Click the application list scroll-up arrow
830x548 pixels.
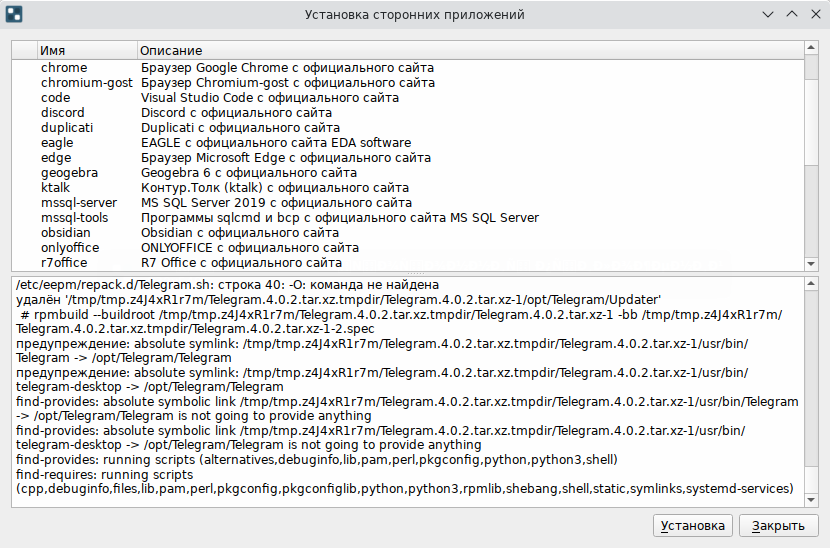click(812, 49)
